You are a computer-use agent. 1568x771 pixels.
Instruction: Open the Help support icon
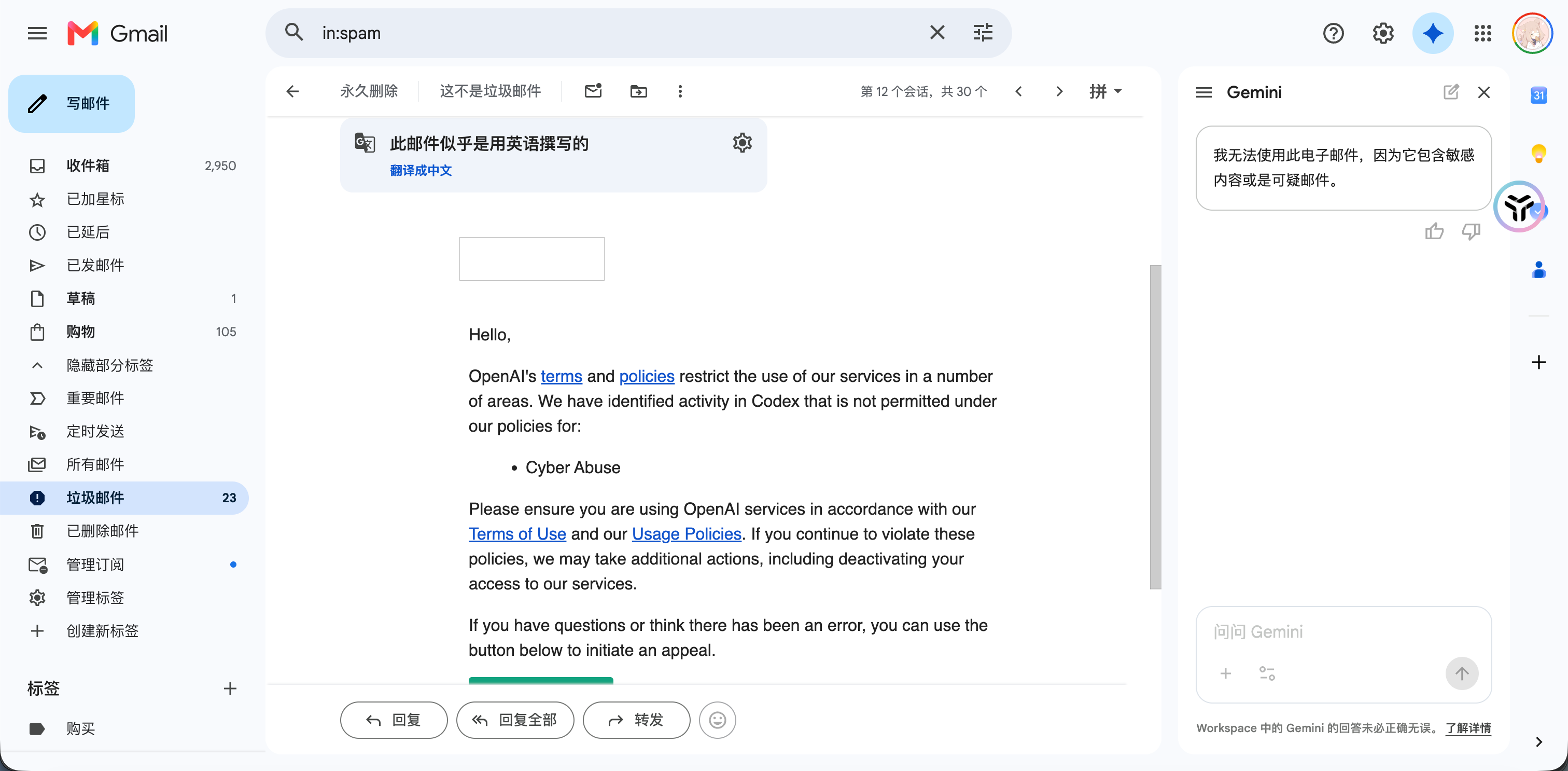click(x=1333, y=33)
